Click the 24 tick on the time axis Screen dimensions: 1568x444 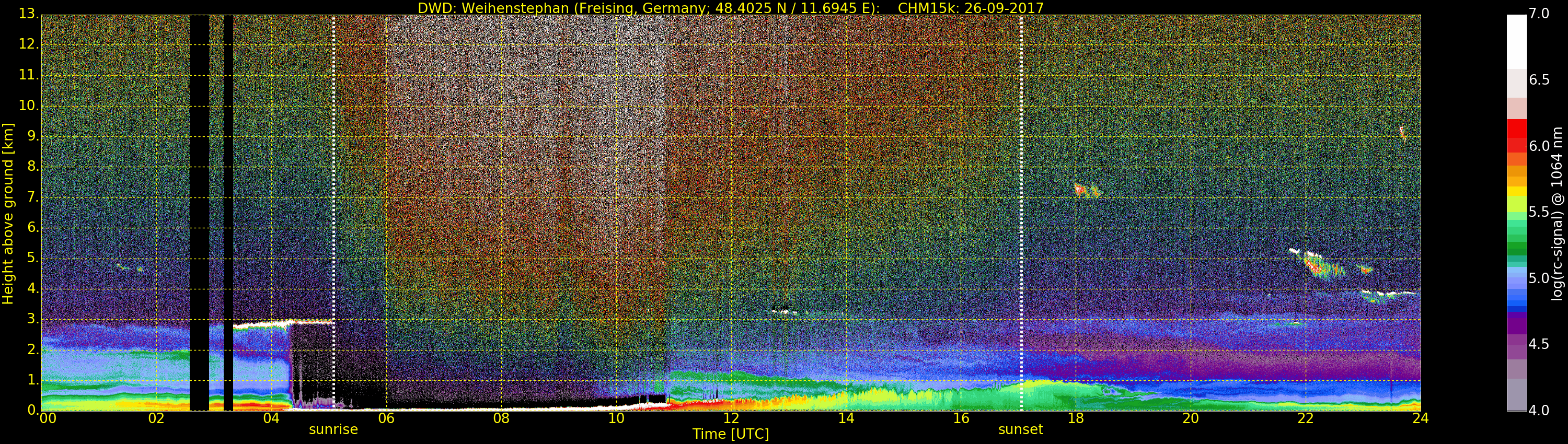click(1420, 418)
